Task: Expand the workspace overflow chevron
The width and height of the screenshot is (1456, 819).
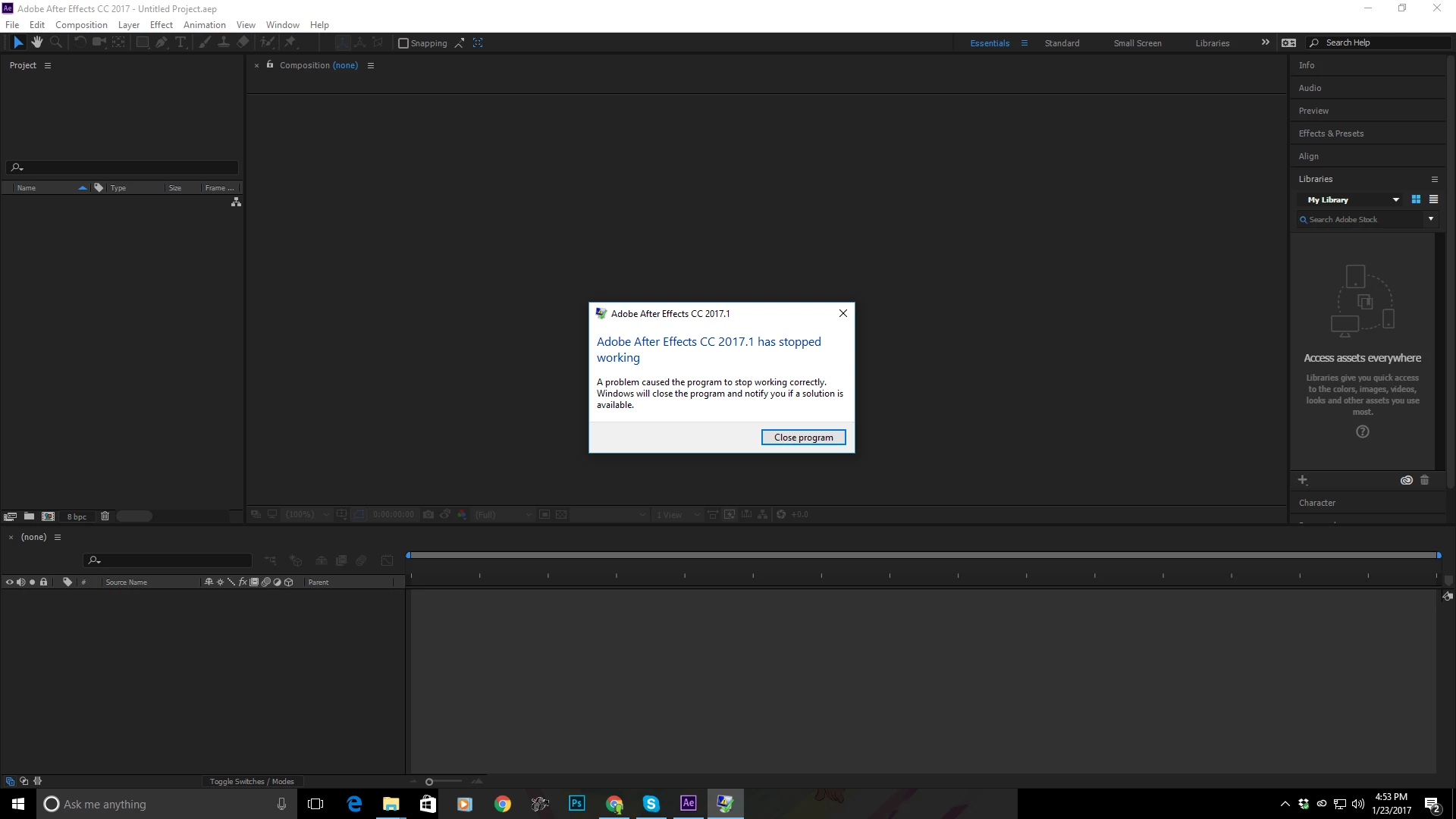Action: [x=1265, y=42]
